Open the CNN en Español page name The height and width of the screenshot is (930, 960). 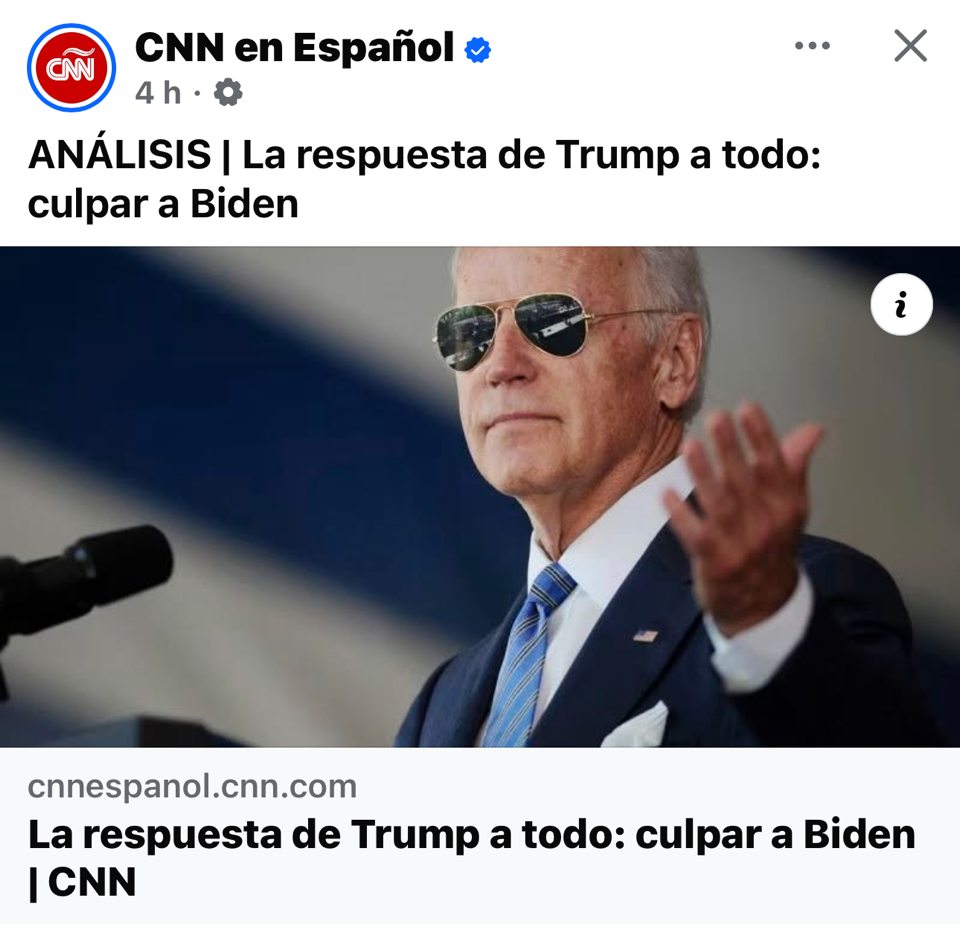[x=294, y=47]
